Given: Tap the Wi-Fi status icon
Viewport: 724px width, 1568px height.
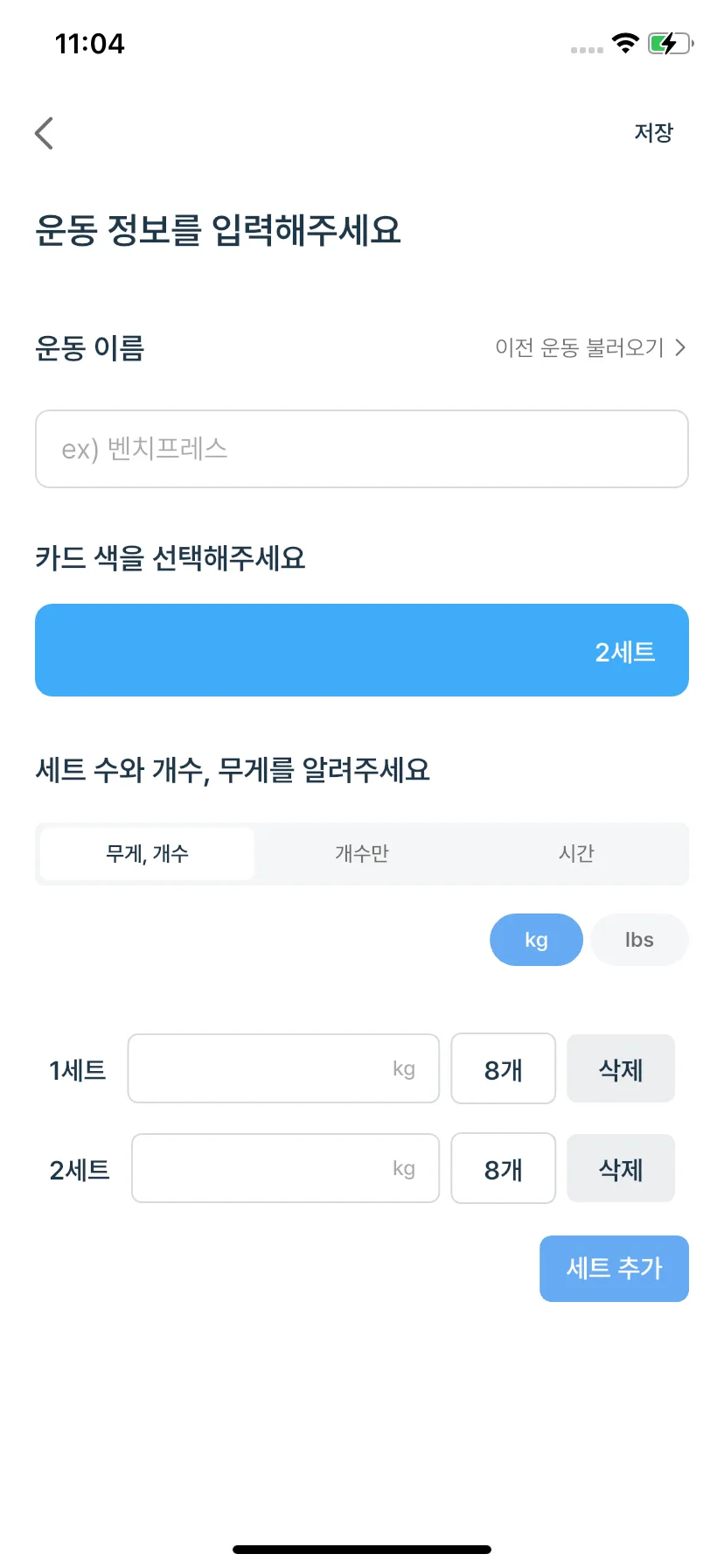Looking at the screenshot, I should (625, 43).
